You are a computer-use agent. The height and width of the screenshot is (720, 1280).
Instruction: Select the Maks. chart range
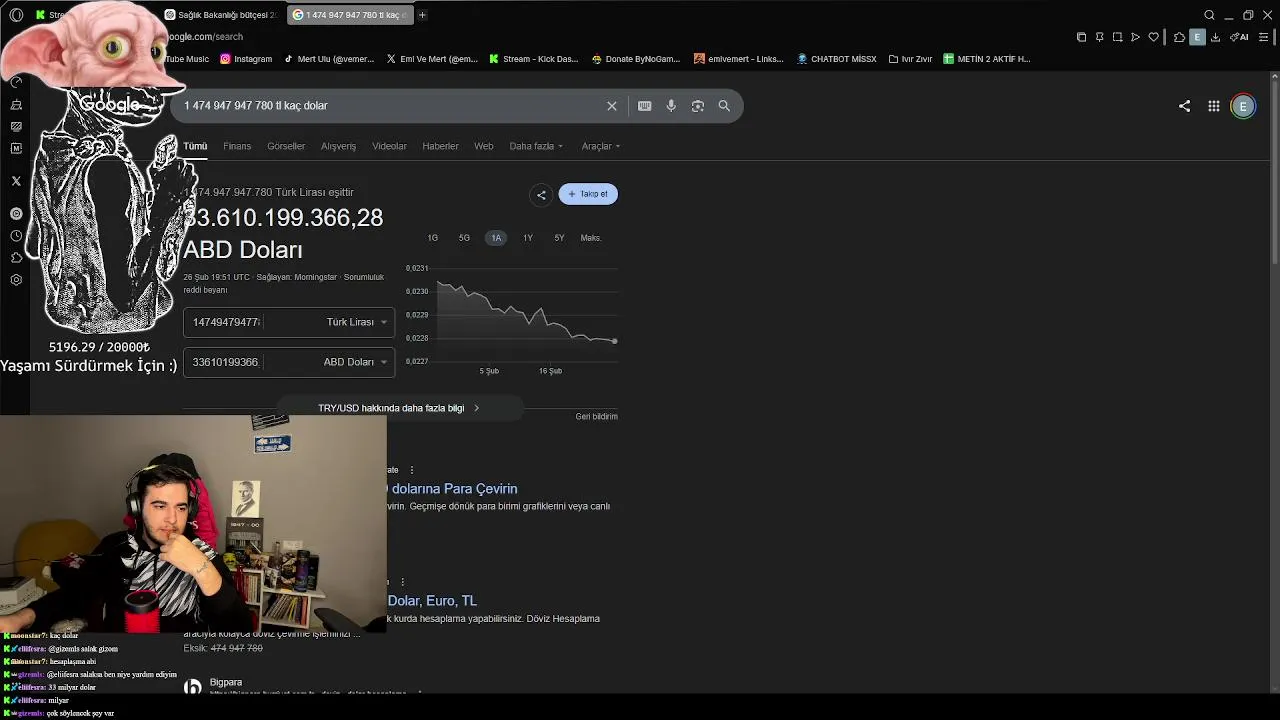pos(591,238)
